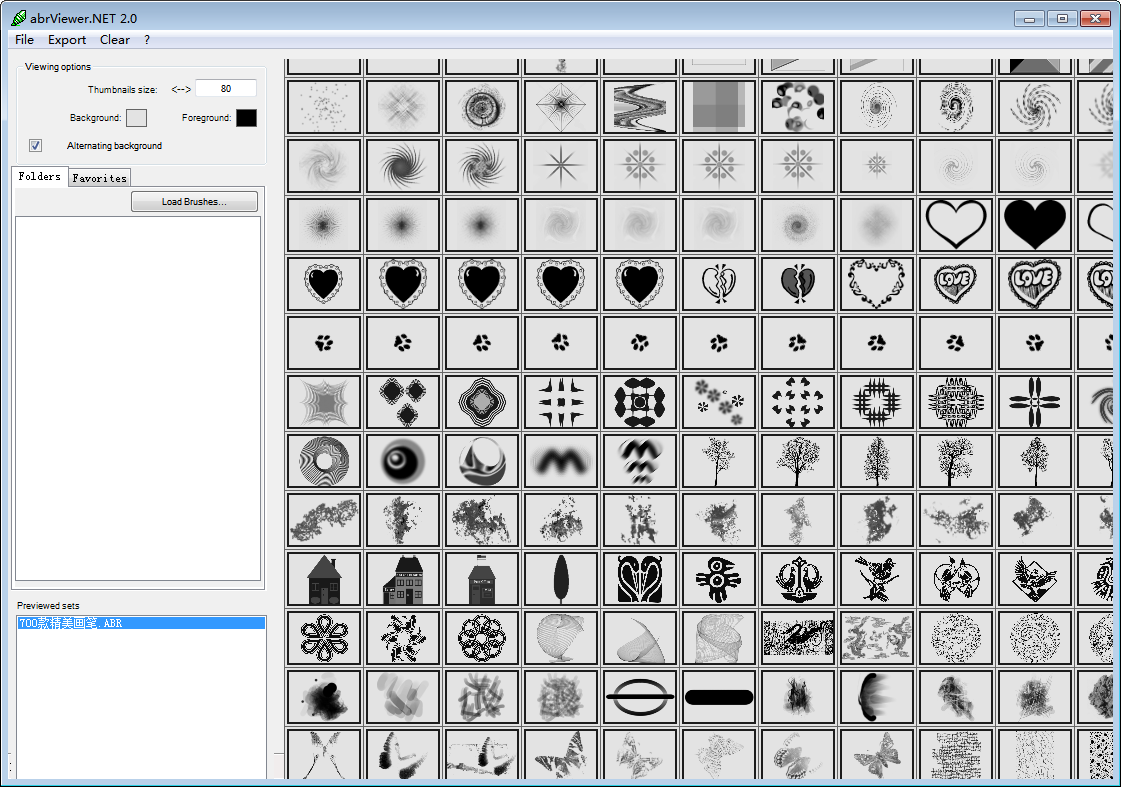Select the wireframe shell mesh brush

point(561,638)
